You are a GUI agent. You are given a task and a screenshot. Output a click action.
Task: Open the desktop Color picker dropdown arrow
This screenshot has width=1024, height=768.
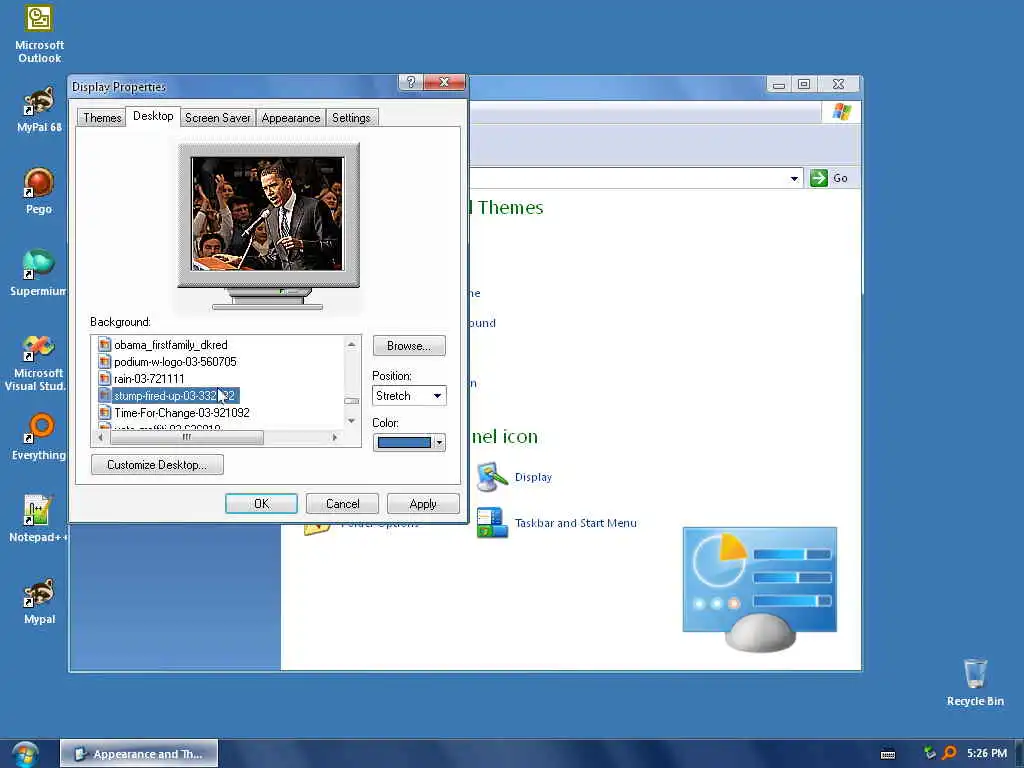pos(439,442)
